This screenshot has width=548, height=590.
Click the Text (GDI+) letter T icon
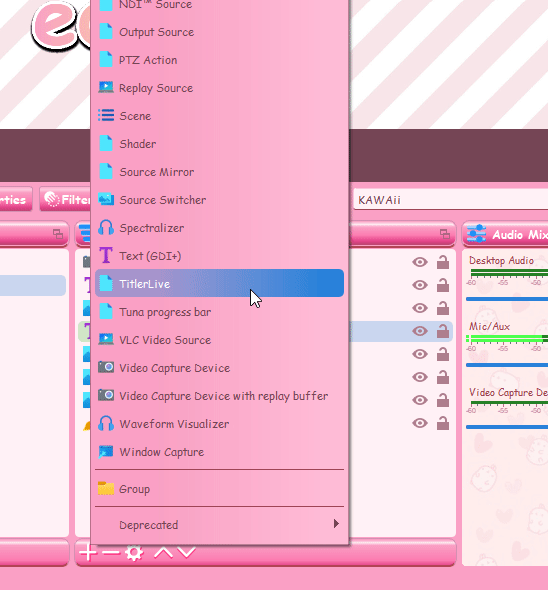click(106, 255)
